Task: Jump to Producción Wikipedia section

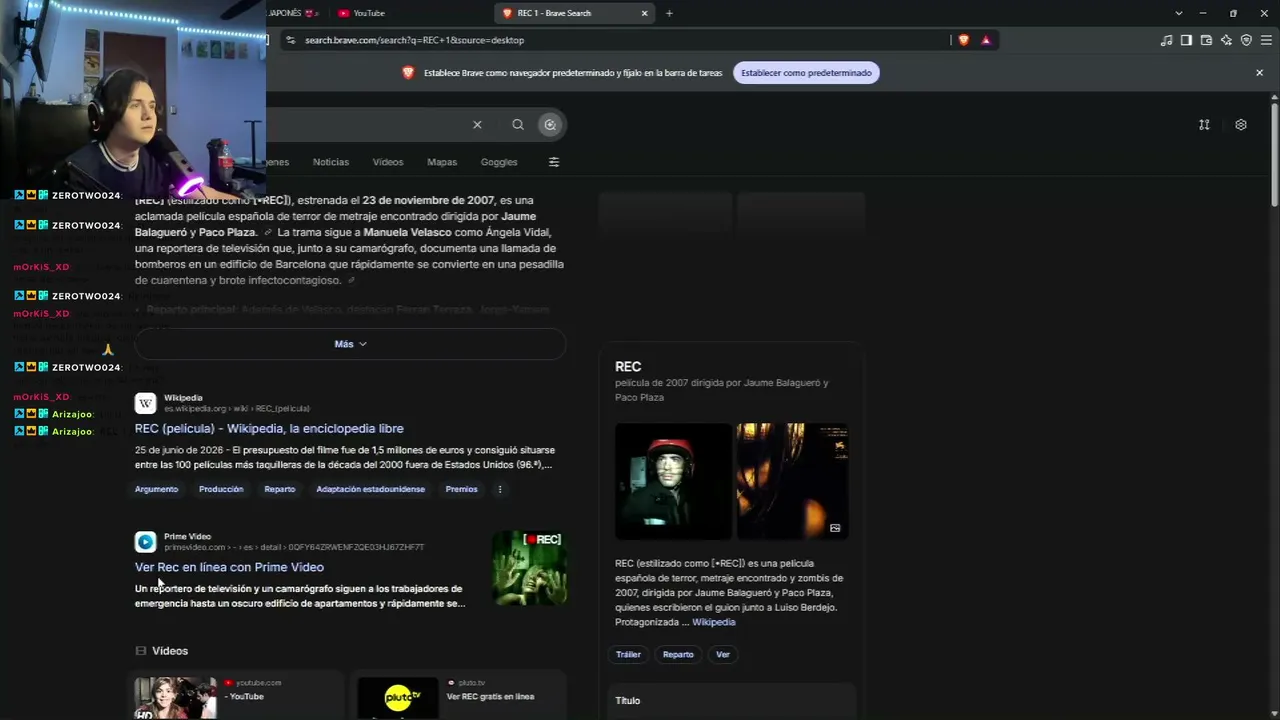Action: (x=221, y=489)
